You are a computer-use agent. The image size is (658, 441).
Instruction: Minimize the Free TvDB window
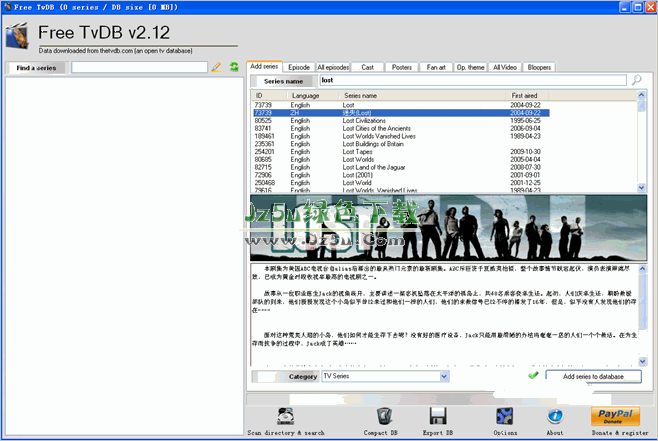(625, 7)
